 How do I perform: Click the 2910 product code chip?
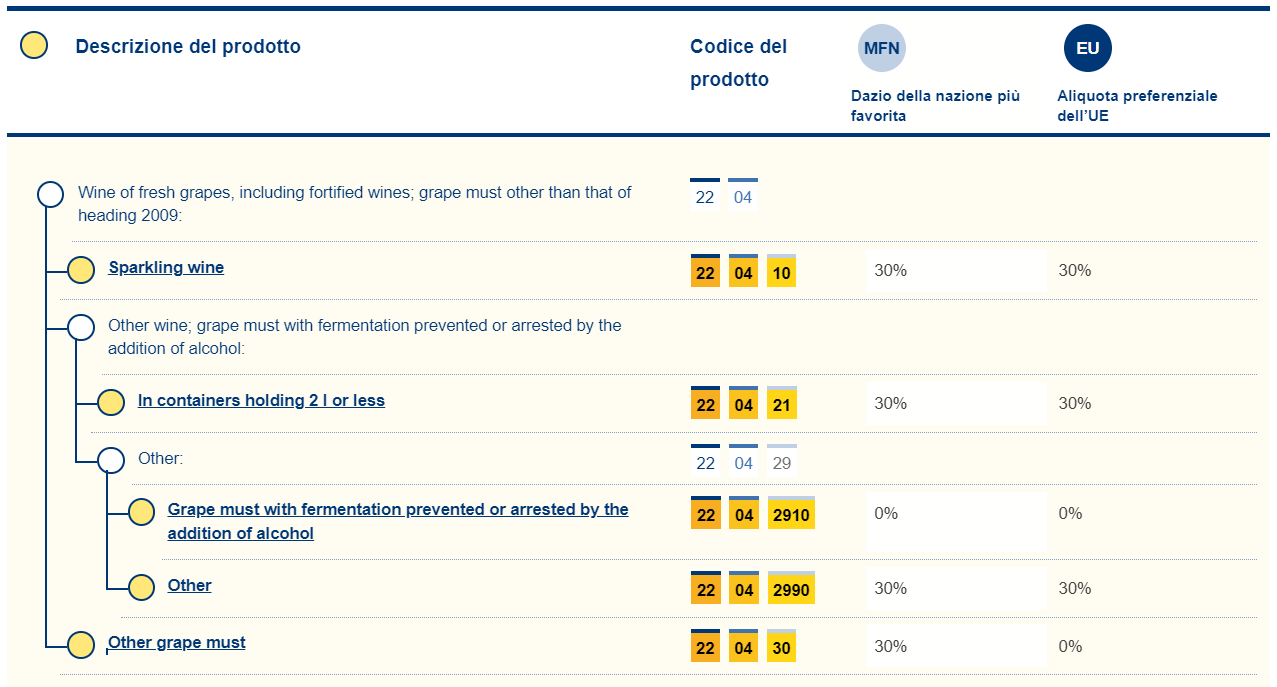click(791, 515)
